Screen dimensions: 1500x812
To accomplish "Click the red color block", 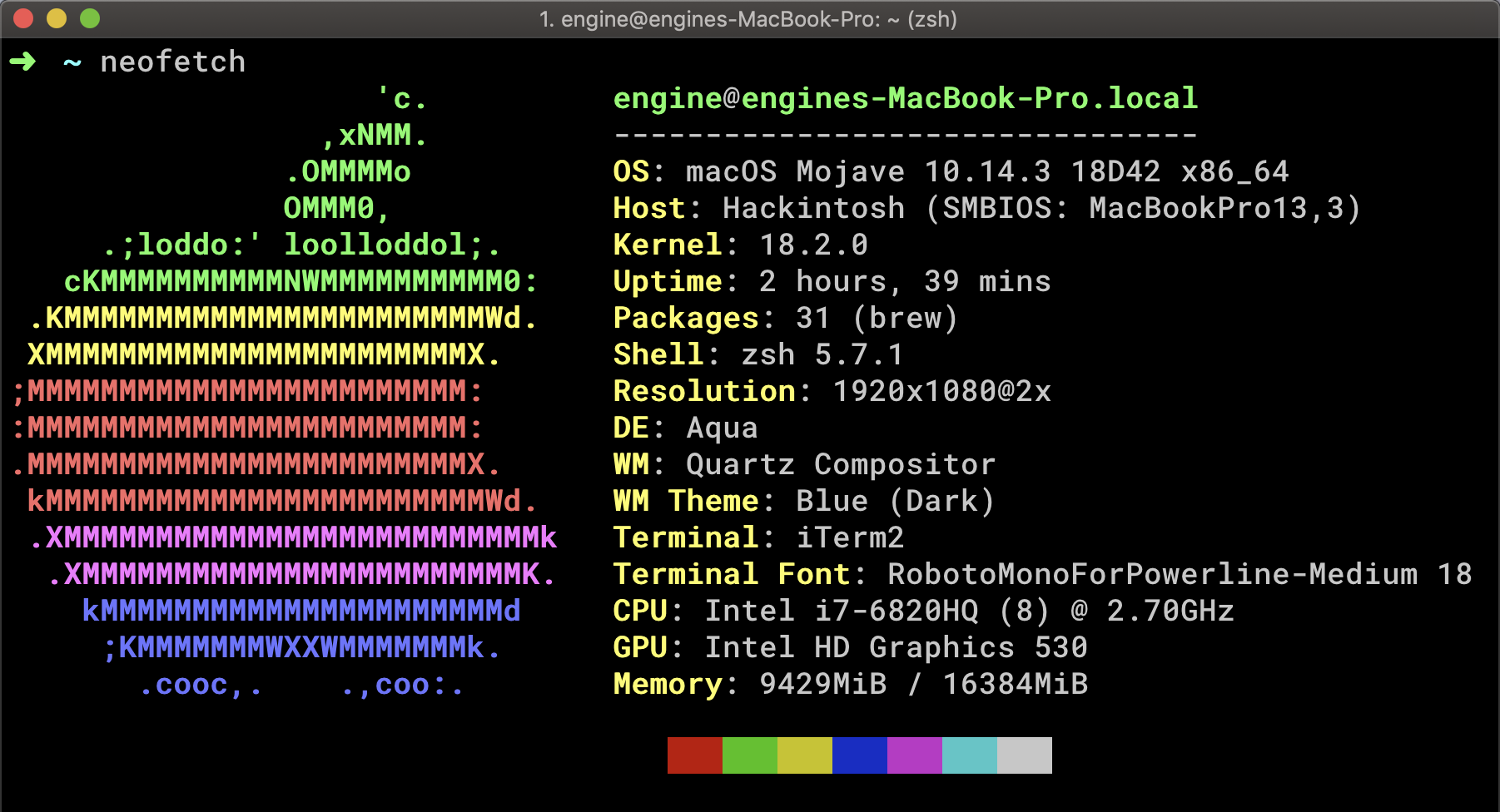I will (695, 755).
